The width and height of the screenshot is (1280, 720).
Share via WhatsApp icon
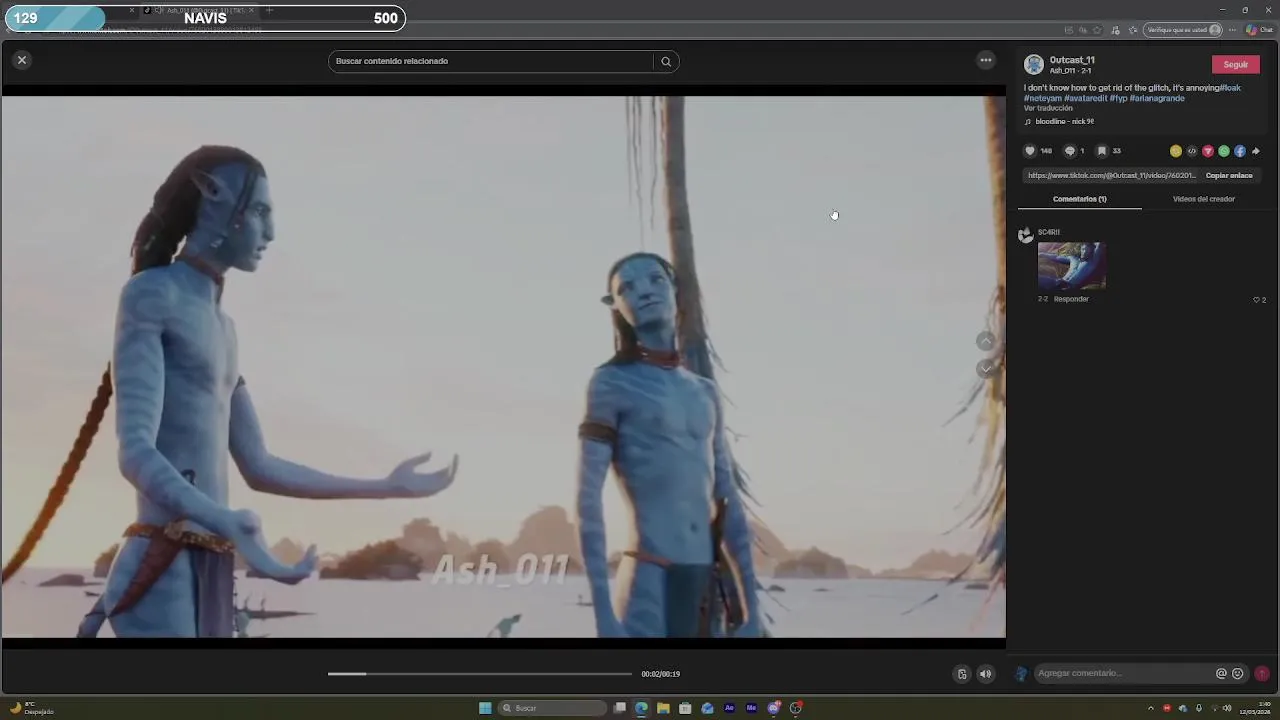(x=1224, y=151)
